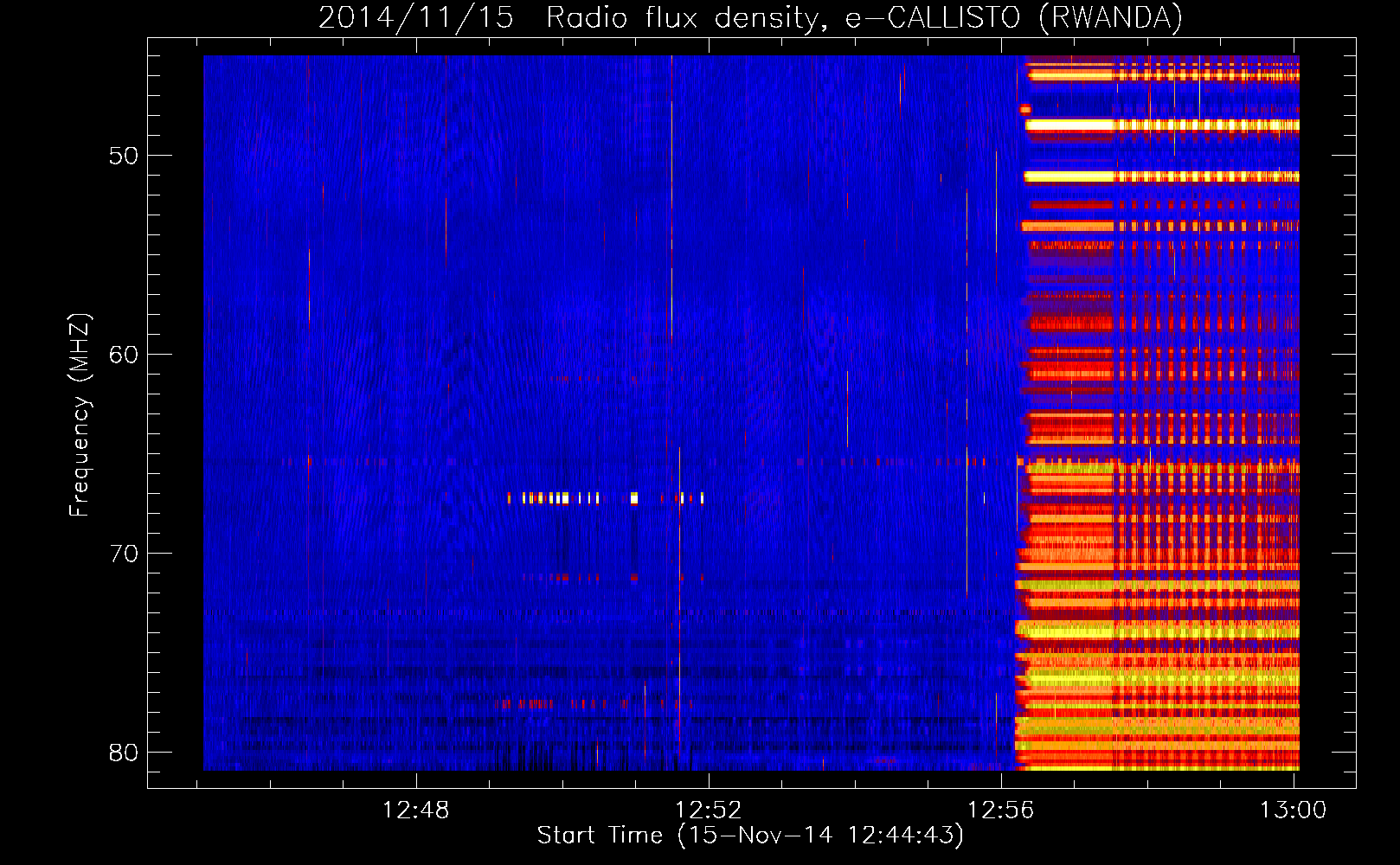Screen dimensions: 1400x865
Task: Click the 50 frequency tick label
Action: (x=124, y=157)
